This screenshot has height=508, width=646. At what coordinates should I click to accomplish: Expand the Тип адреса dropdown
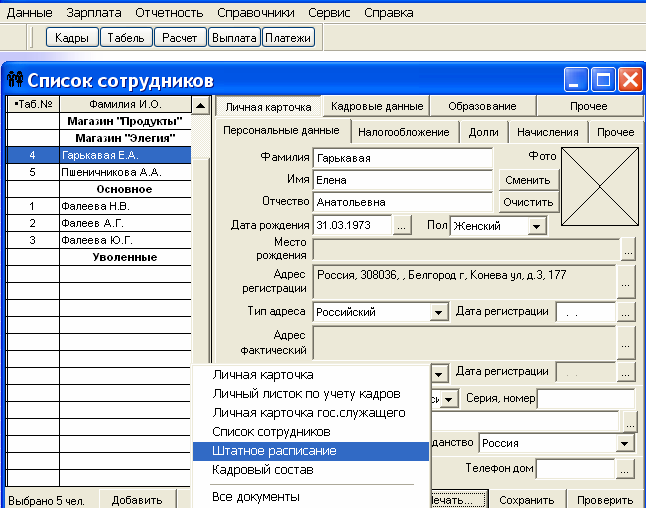438,312
